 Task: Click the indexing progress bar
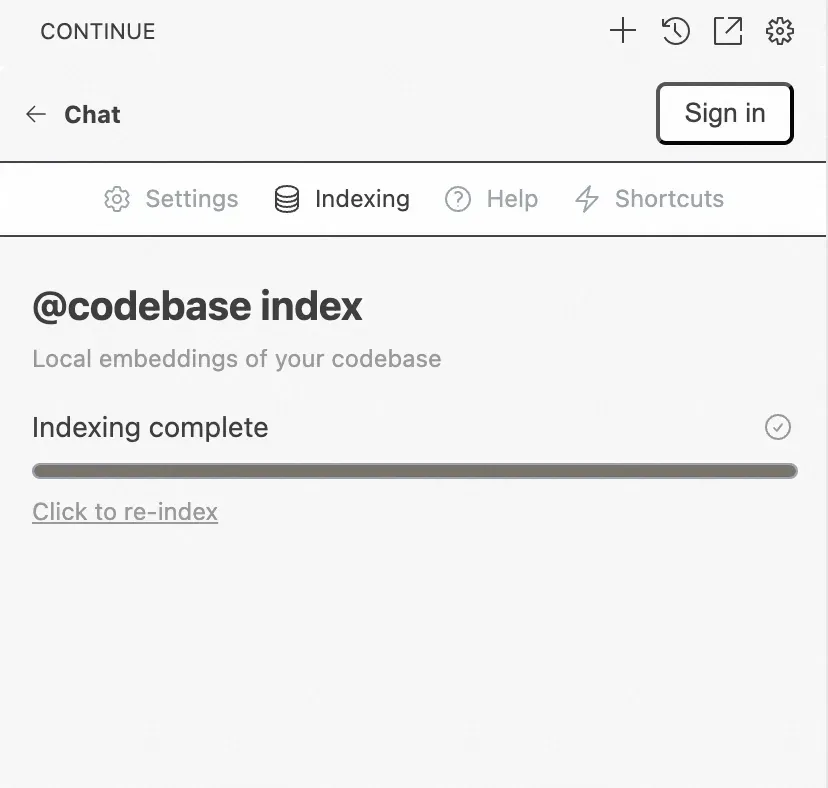(x=414, y=471)
